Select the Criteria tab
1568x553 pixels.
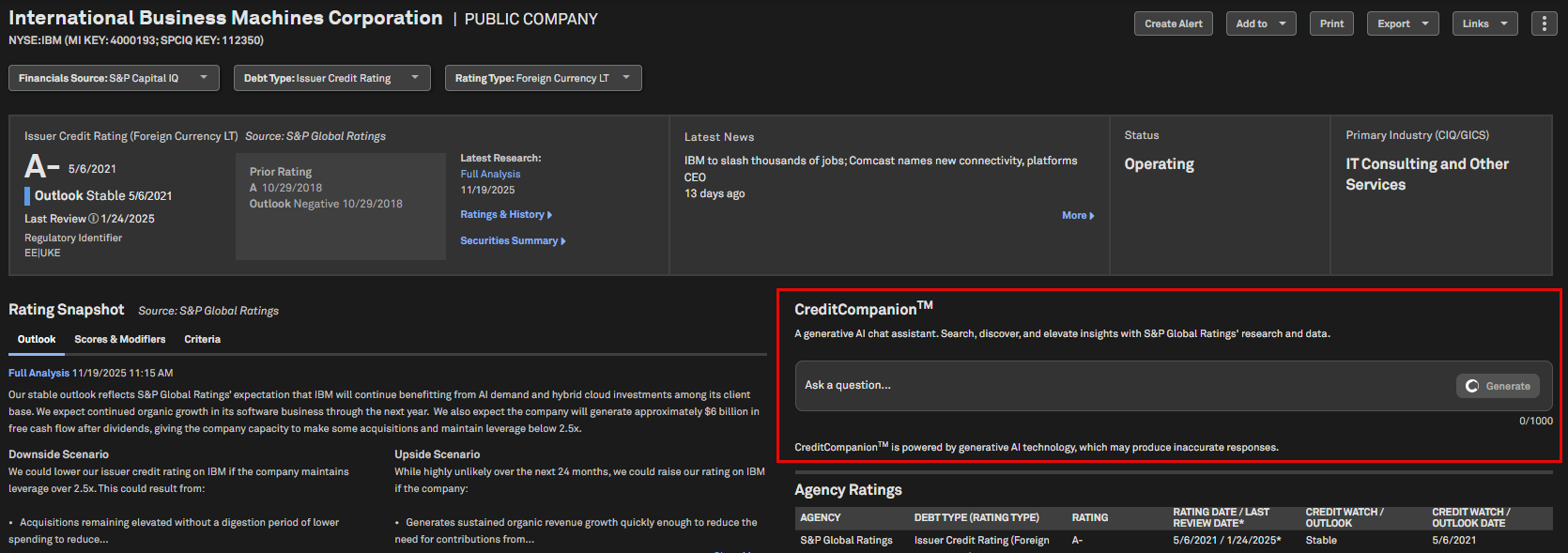pos(202,340)
